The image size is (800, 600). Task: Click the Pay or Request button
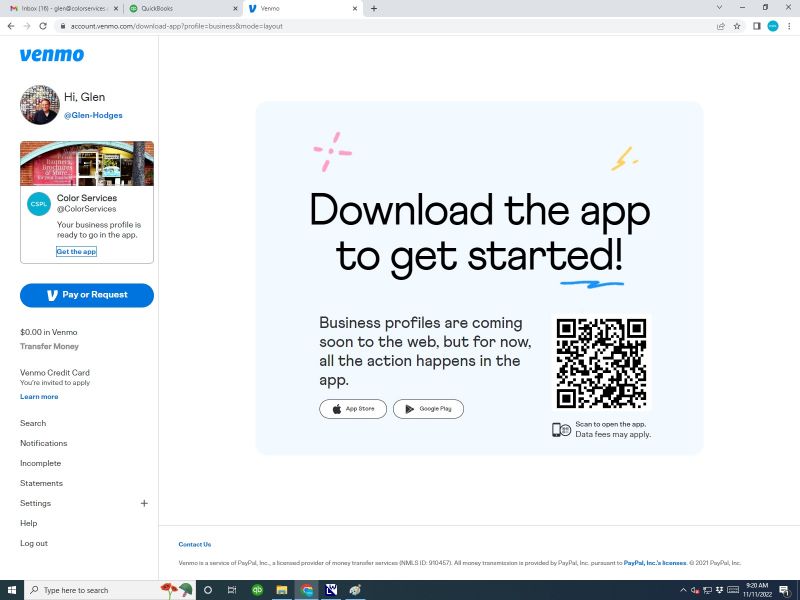[x=87, y=295]
